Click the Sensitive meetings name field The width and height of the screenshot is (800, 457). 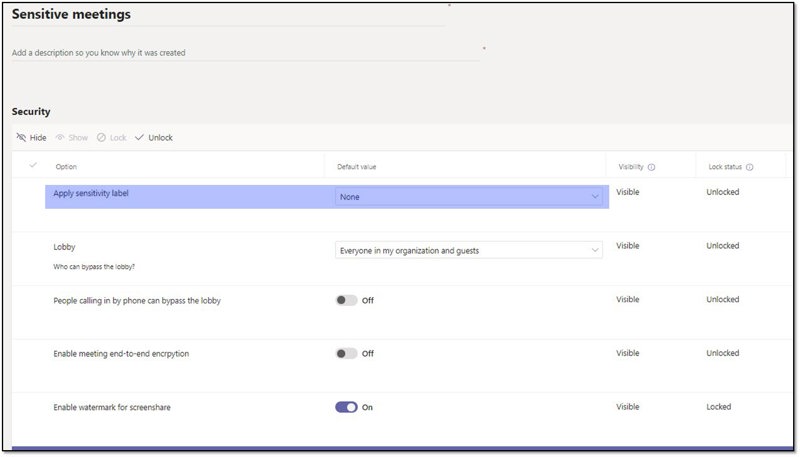[228, 16]
